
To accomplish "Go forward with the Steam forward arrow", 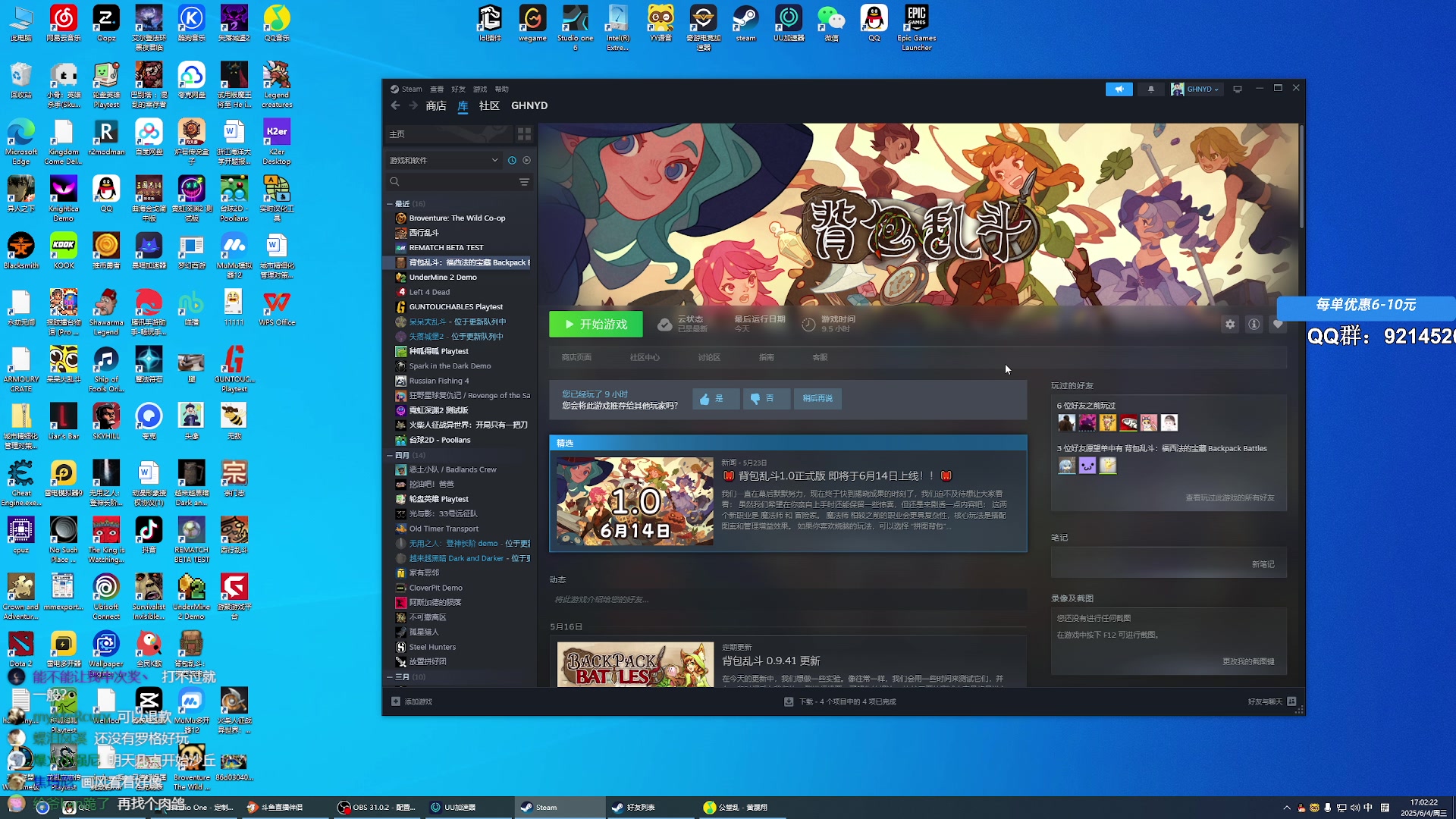I will (413, 106).
